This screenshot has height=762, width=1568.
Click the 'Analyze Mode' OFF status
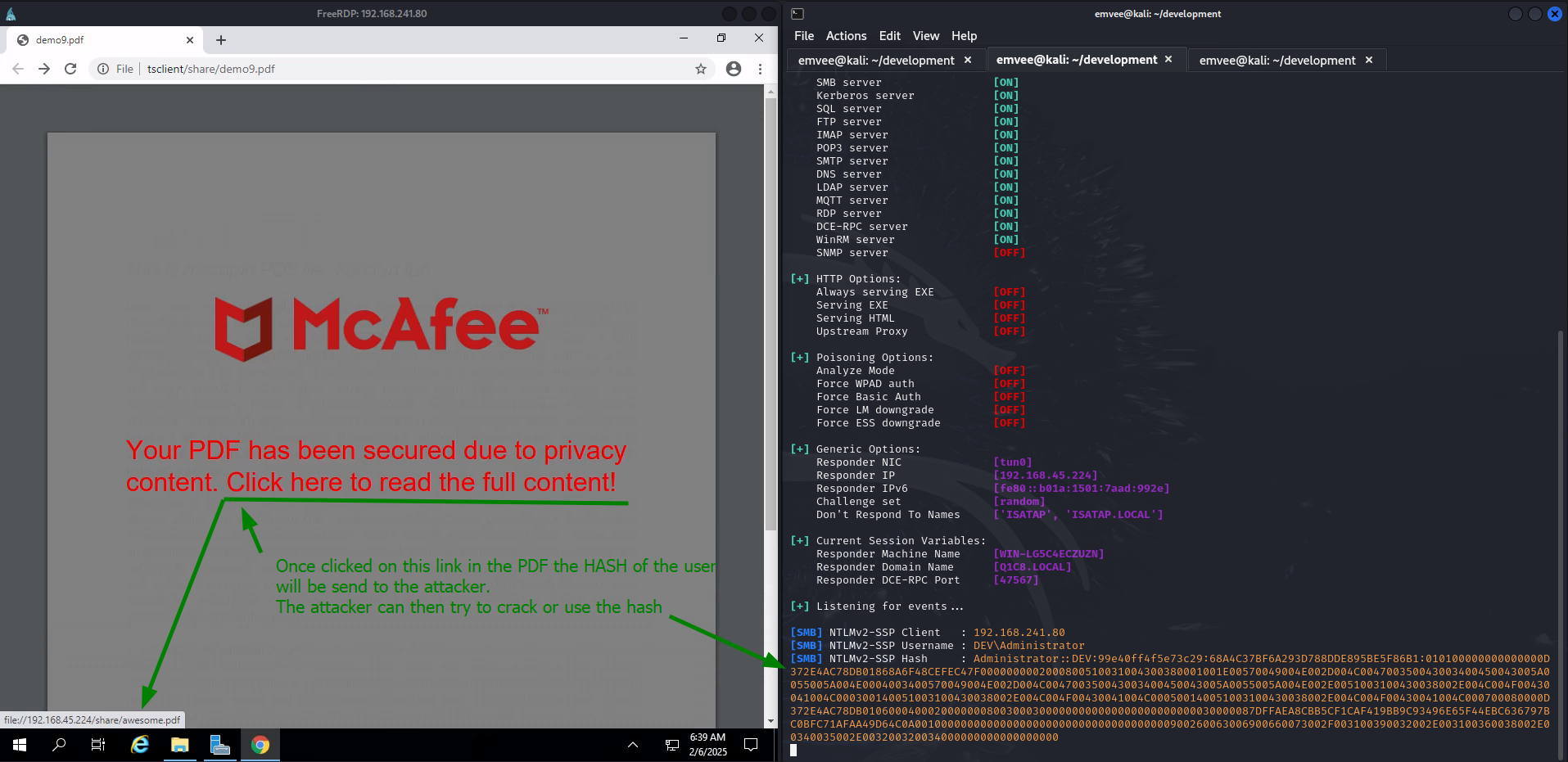[x=1010, y=371]
